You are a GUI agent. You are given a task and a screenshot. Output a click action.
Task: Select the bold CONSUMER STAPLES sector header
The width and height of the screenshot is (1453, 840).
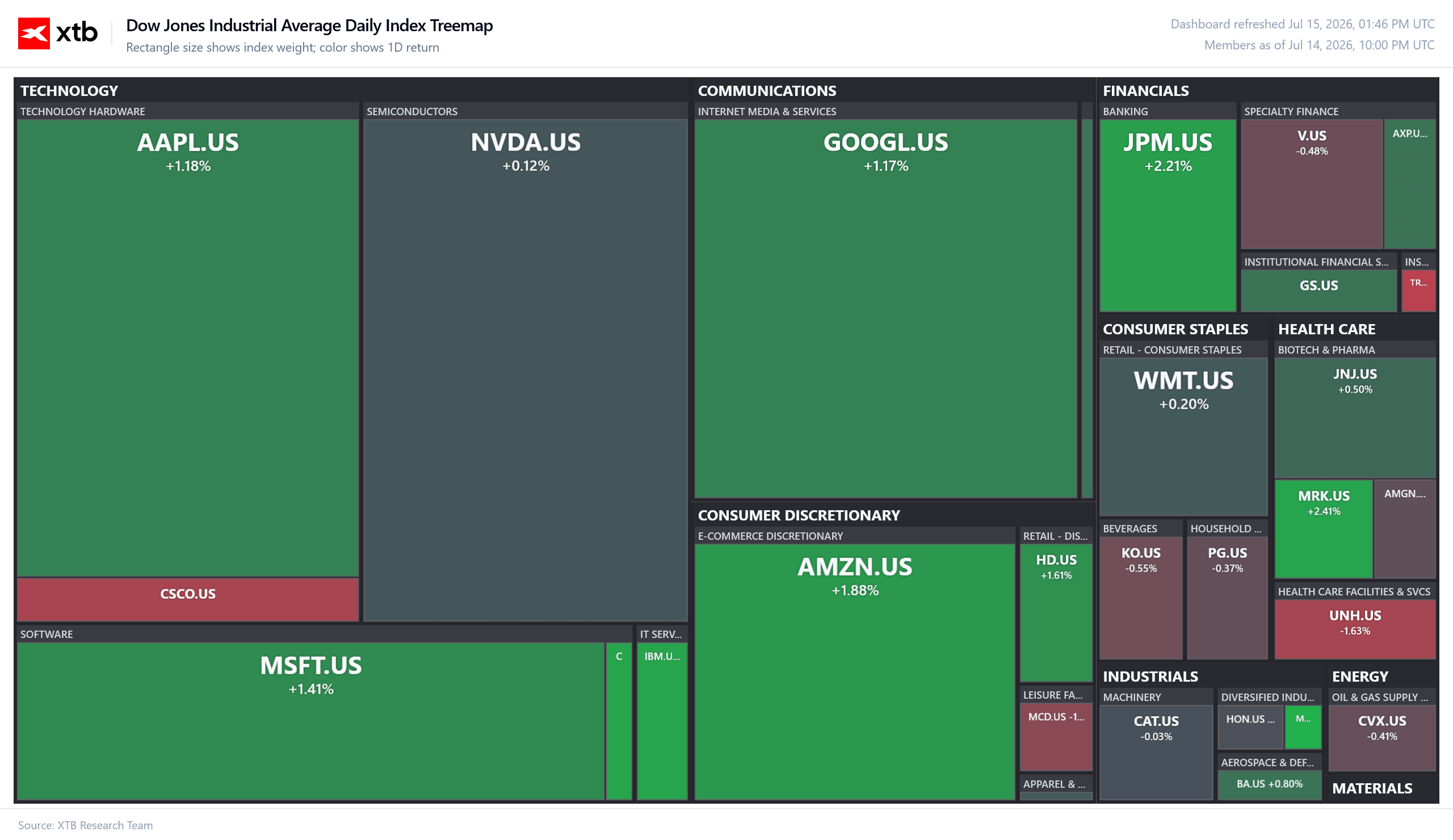[x=1175, y=329]
